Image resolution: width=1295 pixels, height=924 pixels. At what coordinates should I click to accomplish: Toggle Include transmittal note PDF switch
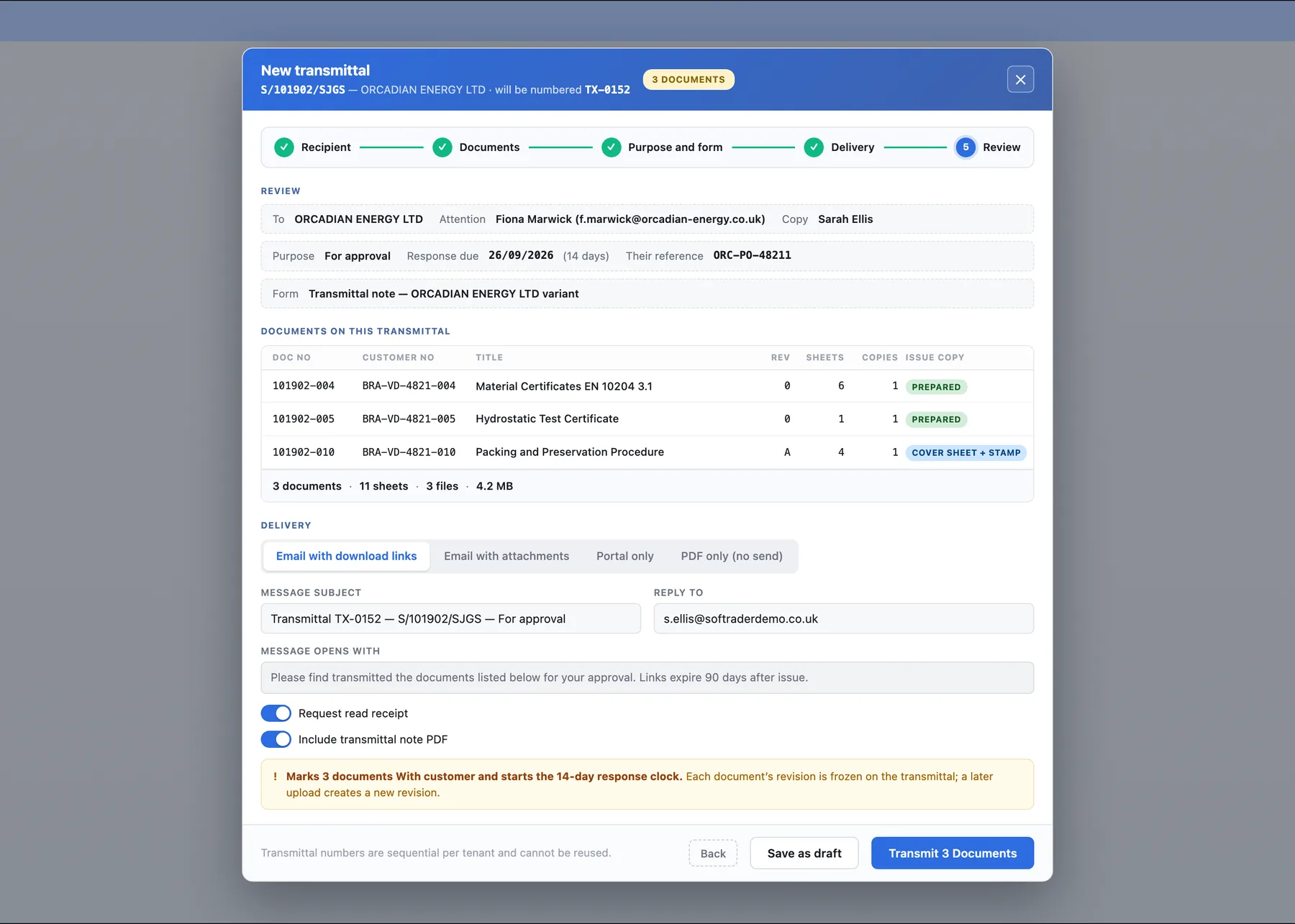pos(276,739)
